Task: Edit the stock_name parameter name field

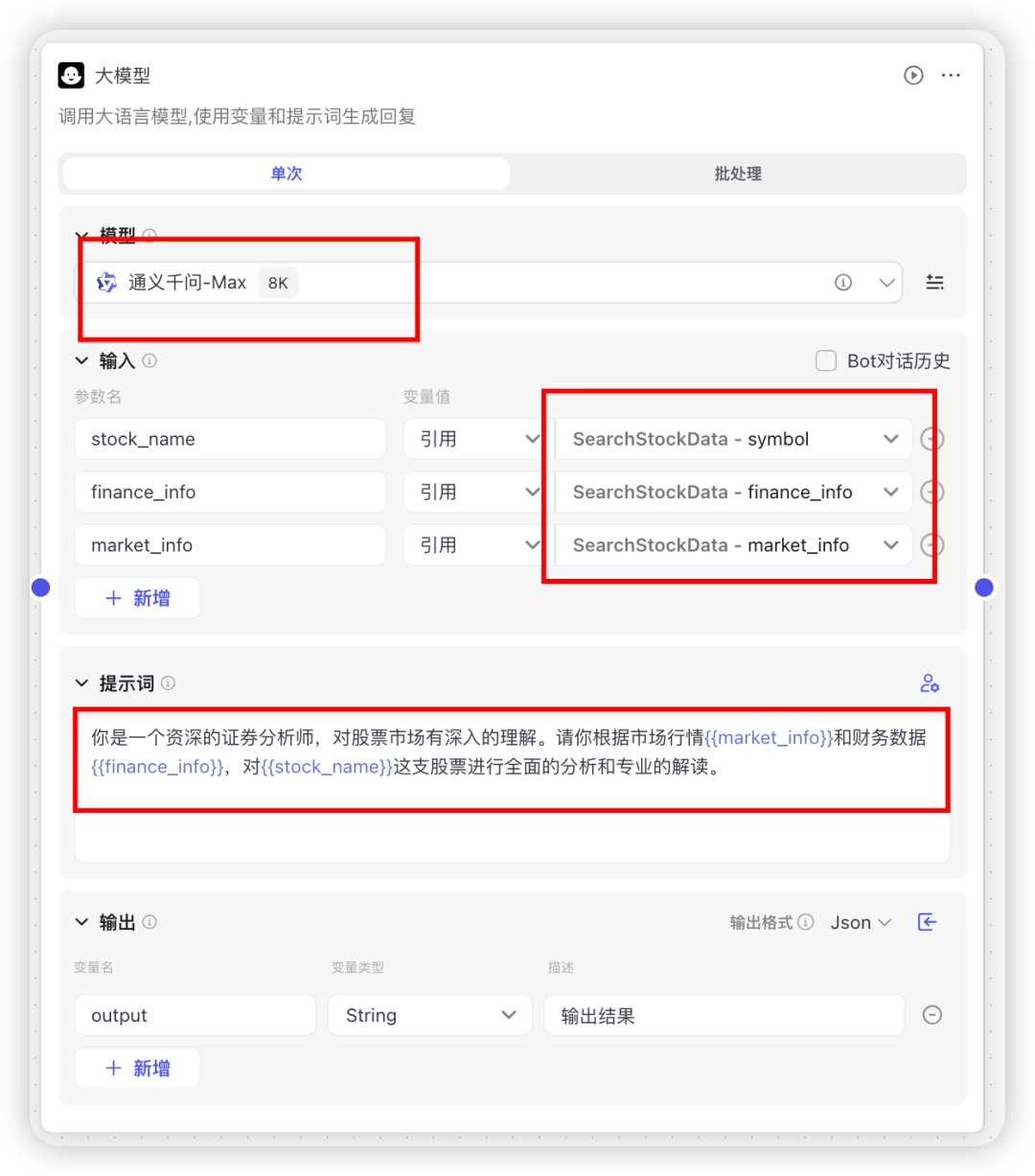Action: click(x=230, y=439)
